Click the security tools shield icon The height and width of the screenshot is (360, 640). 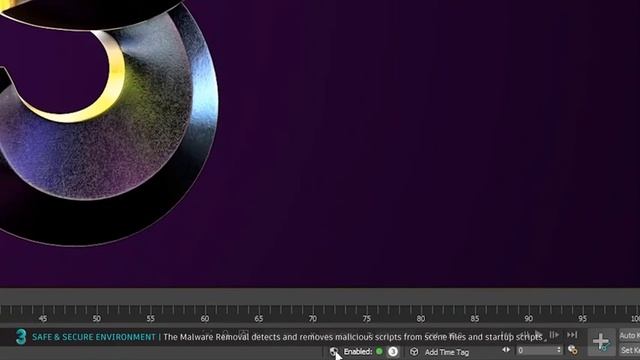point(334,351)
